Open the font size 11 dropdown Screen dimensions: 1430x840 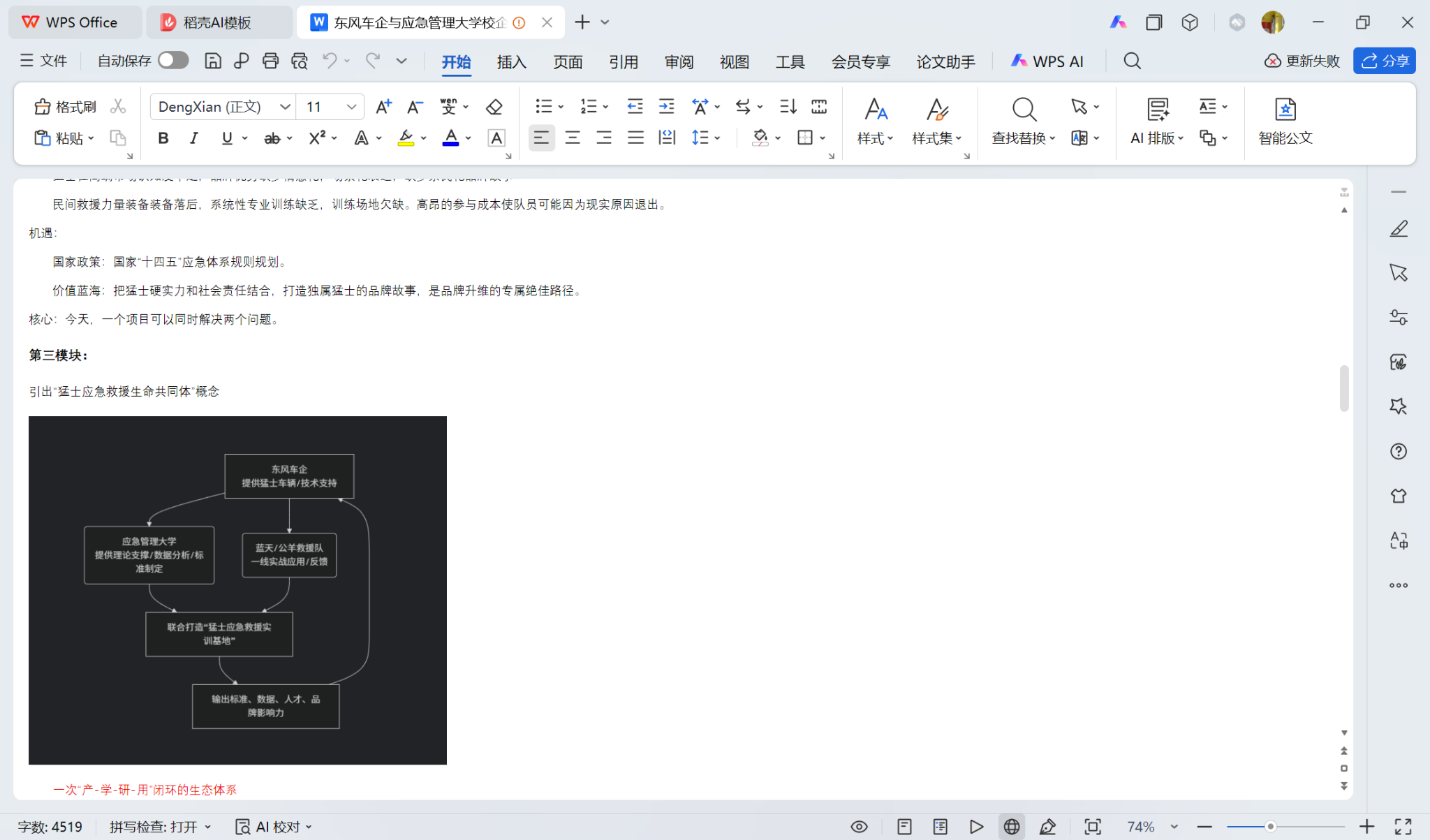click(x=351, y=107)
